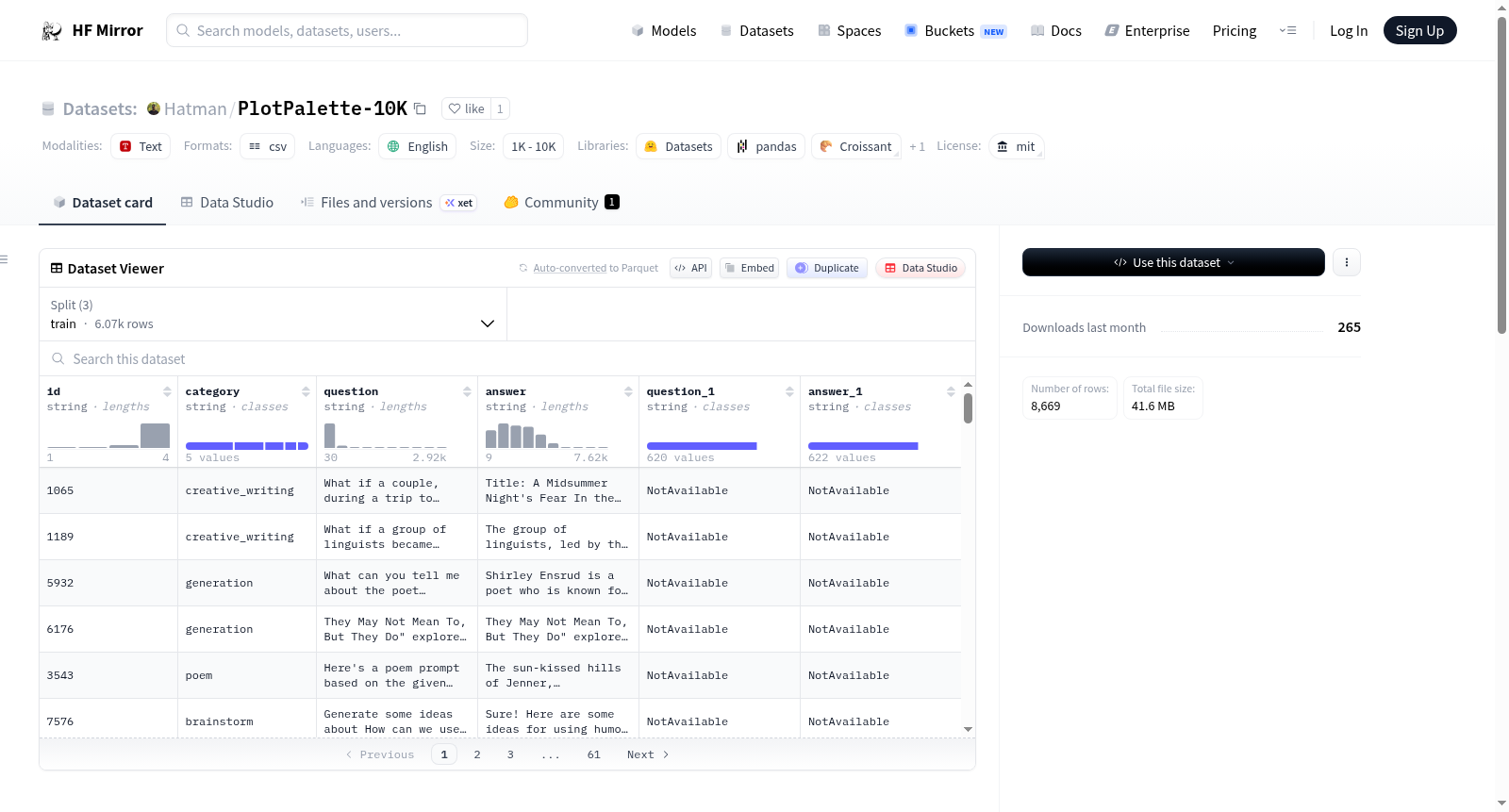This screenshot has width=1509, height=812.
Task: Click the Embed button
Action: pyautogui.click(x=749, y=268)
